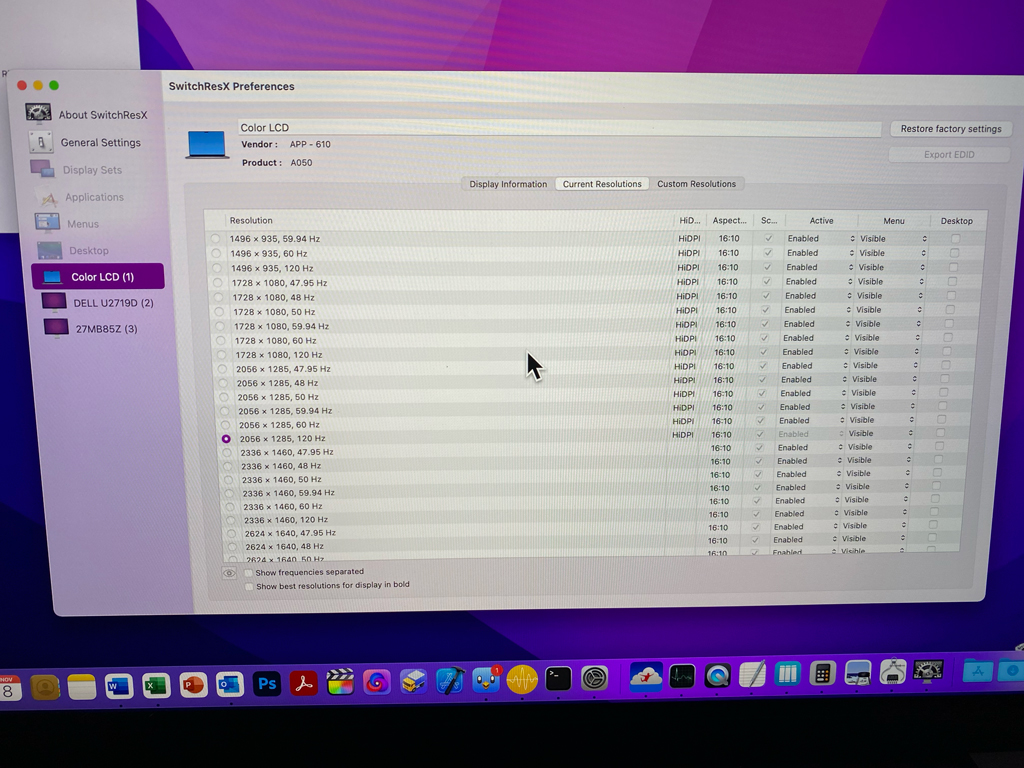
Task: Toggle Sc... checkbox for 1496 × 935, 60 Hz
Action: pyautogui.click(x=768, y=253)
